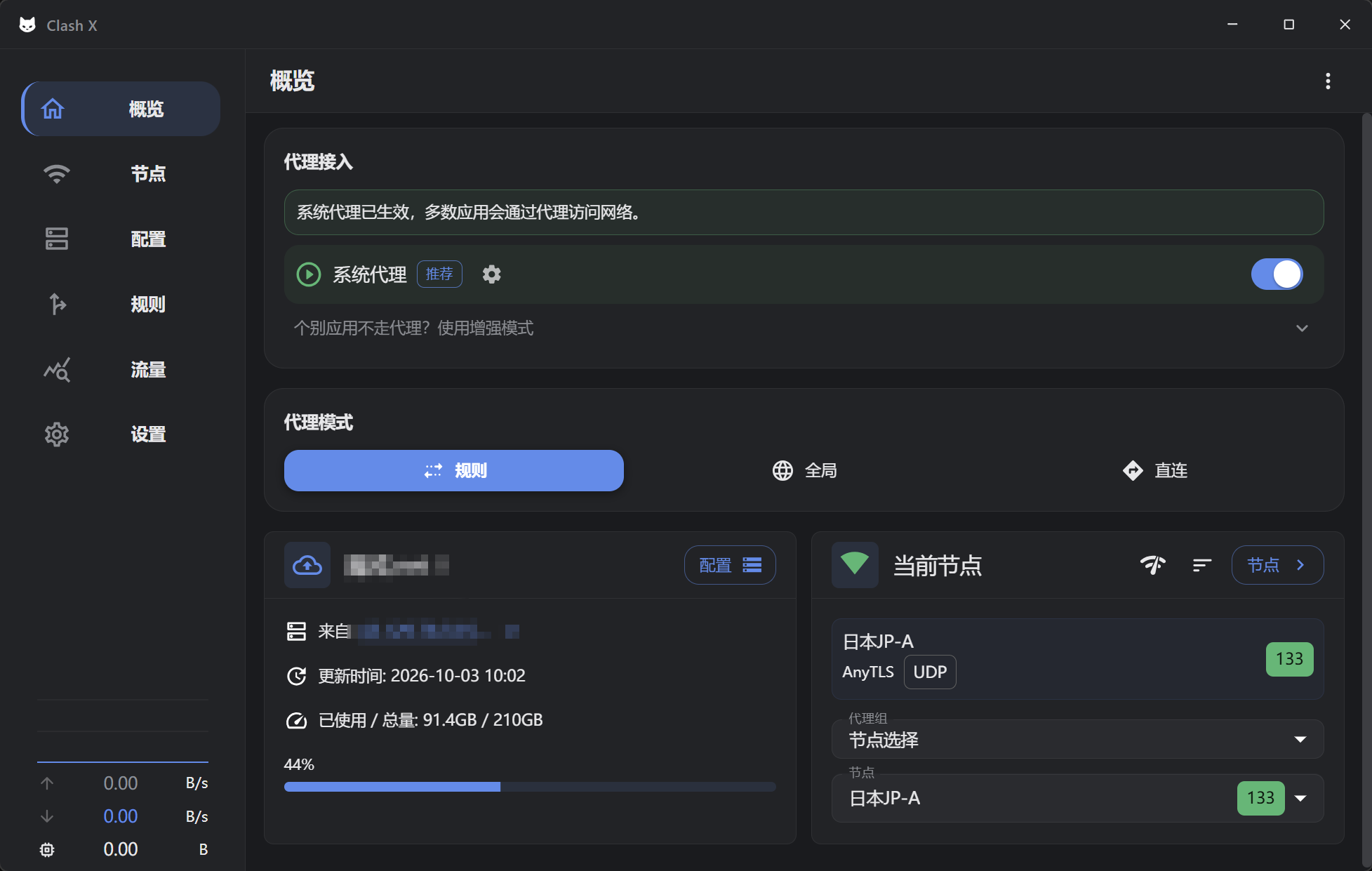This screenshot has height=871, width=1372.
Task: Click the AnyTLS protocol label
Action: point(868,672)
